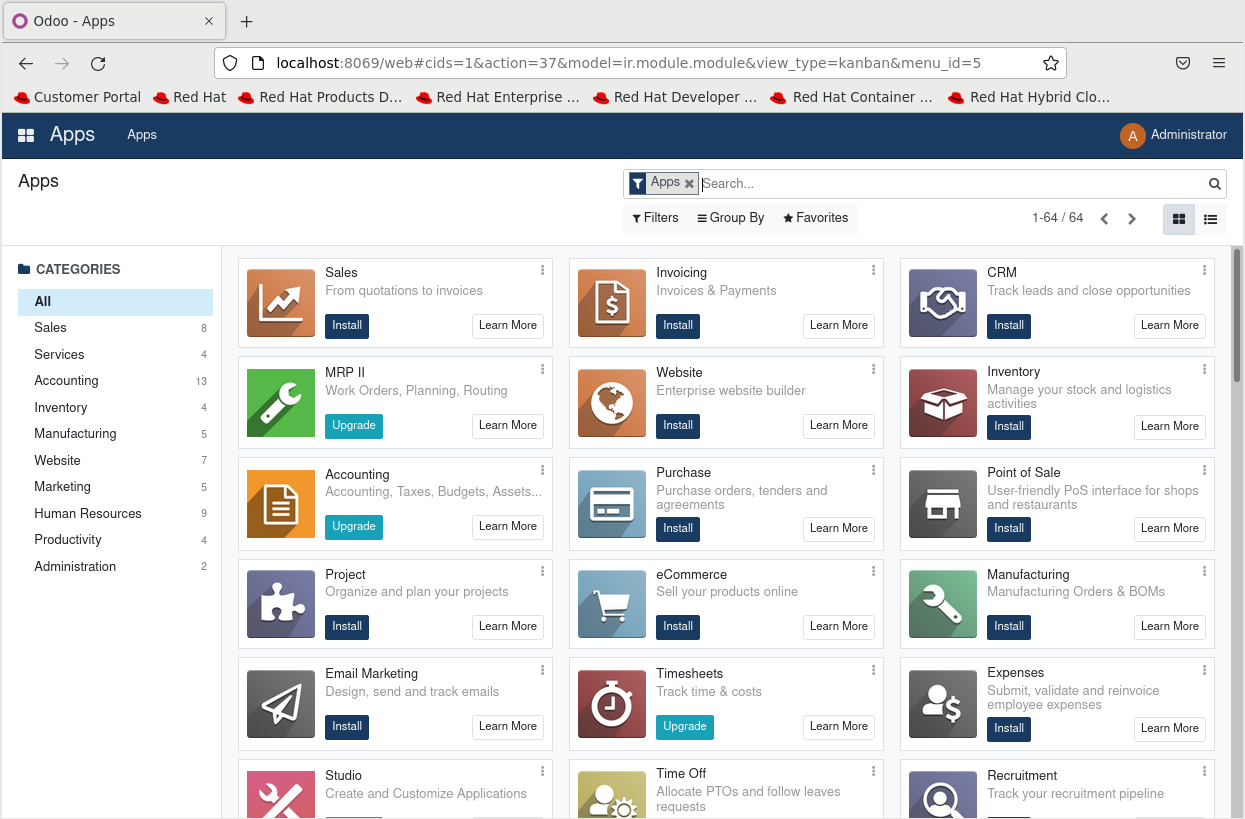The height and width of the screenshot is (819, 1245).
Task: Install the Inventory app
Action: [x=1009, y=427]
